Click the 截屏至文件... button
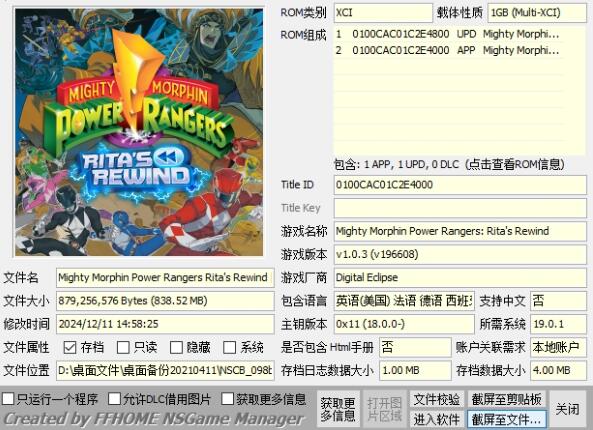This screenshot has height=430, width=593. (x=506, y=419)
